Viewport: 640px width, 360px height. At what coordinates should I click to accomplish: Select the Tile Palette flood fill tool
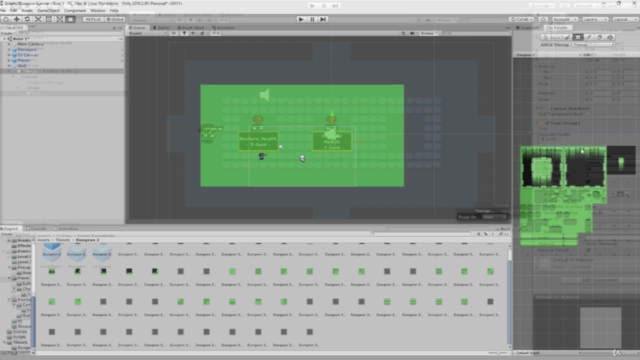[611, 37]
